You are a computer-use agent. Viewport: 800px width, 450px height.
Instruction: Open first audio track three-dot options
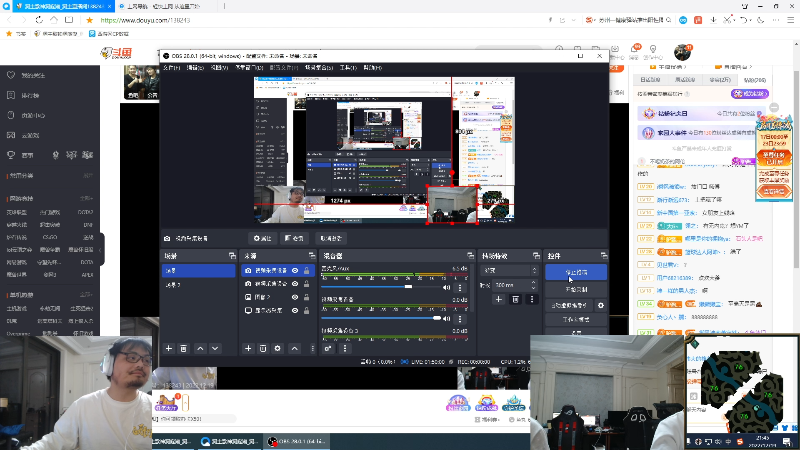[x=460, y=288]
